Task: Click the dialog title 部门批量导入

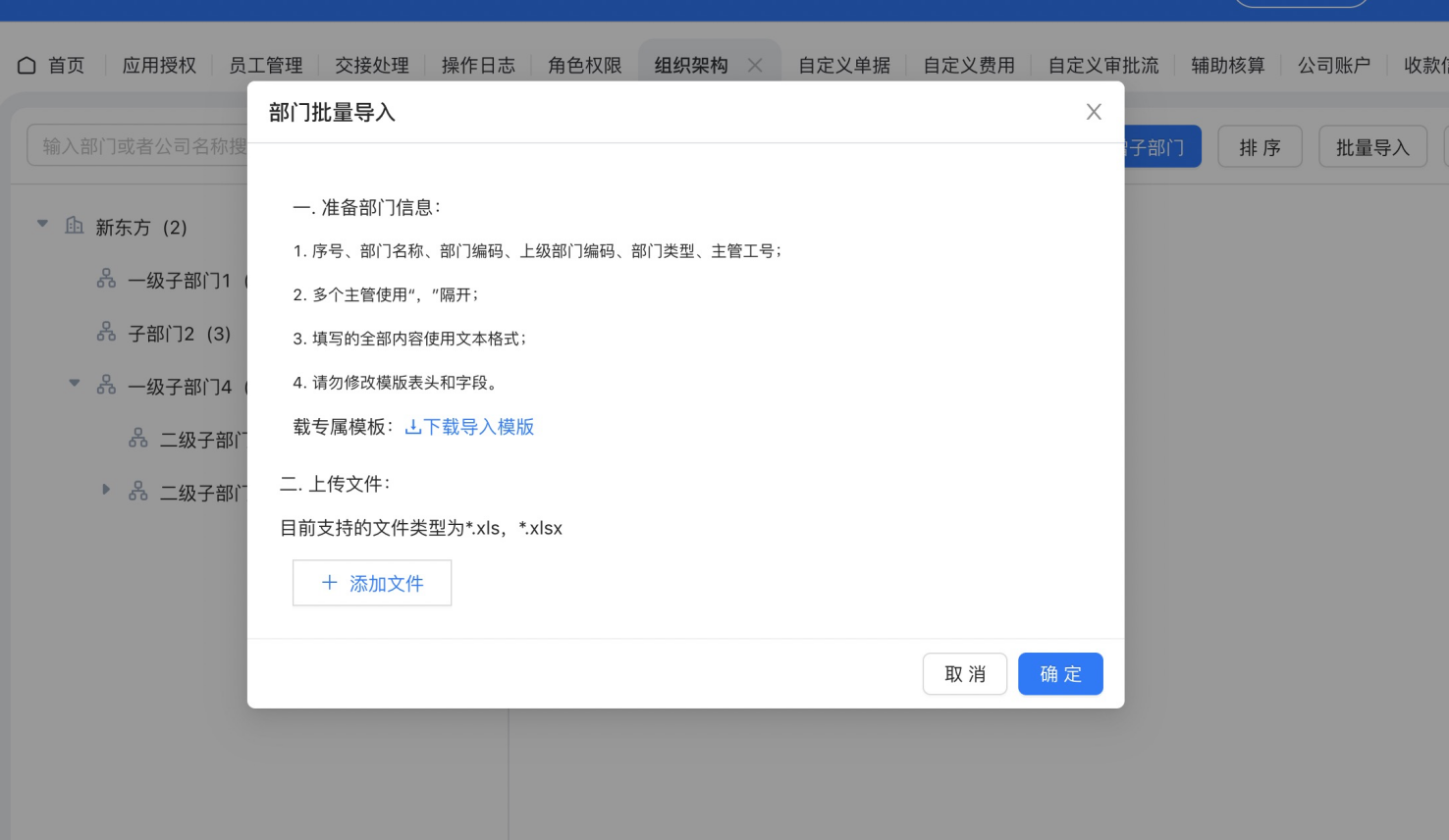Action: click(x=332, y=113)
